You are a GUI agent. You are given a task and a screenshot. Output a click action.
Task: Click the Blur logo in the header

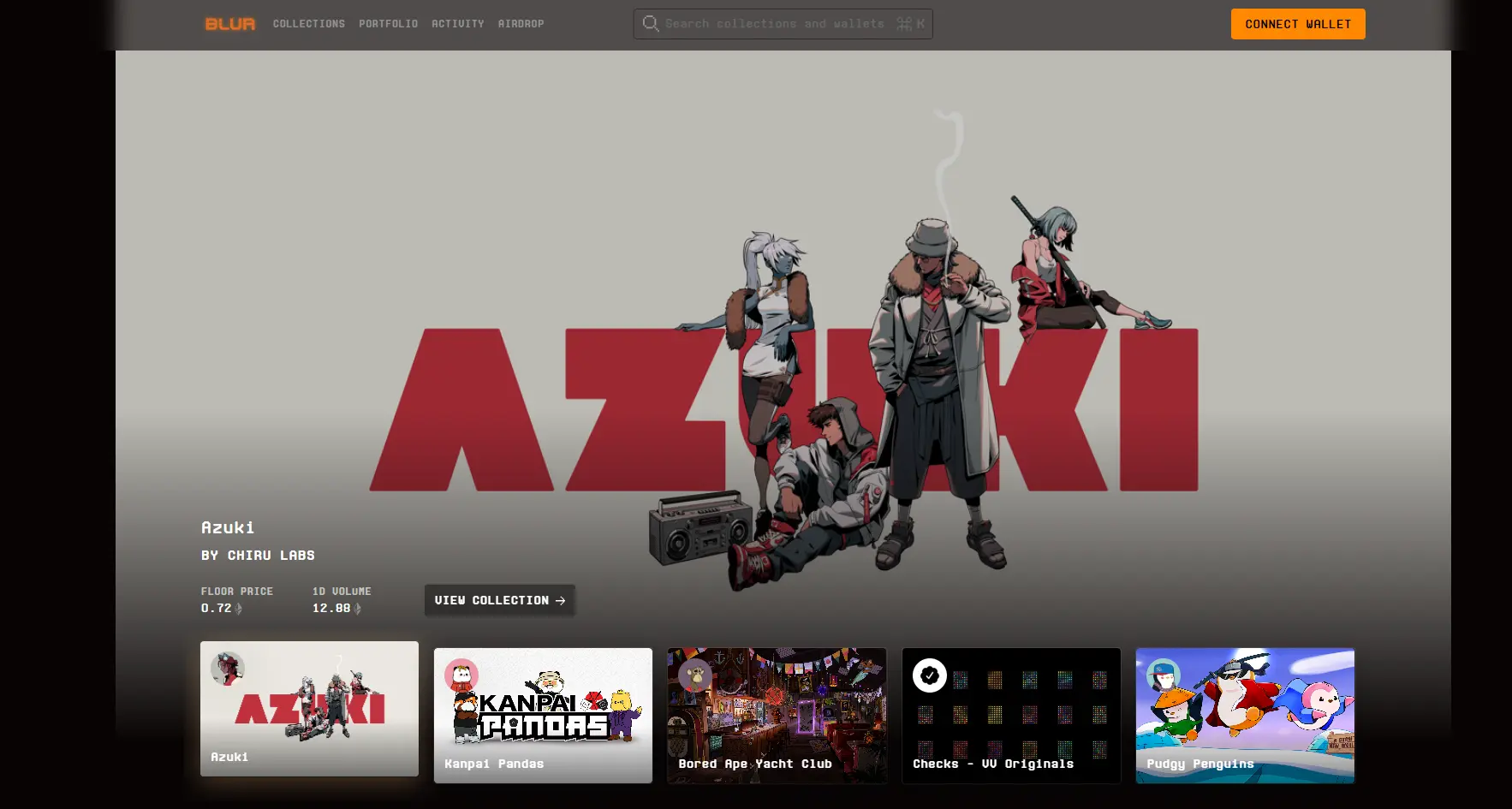[229, 24]
